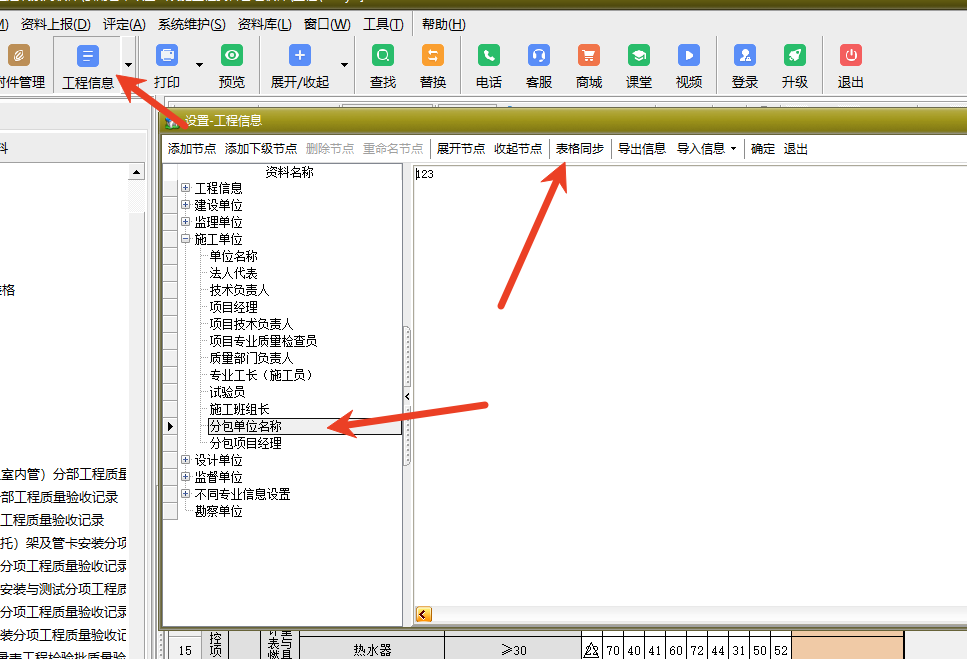Select the 试验员 tree item

coord(227,392)
